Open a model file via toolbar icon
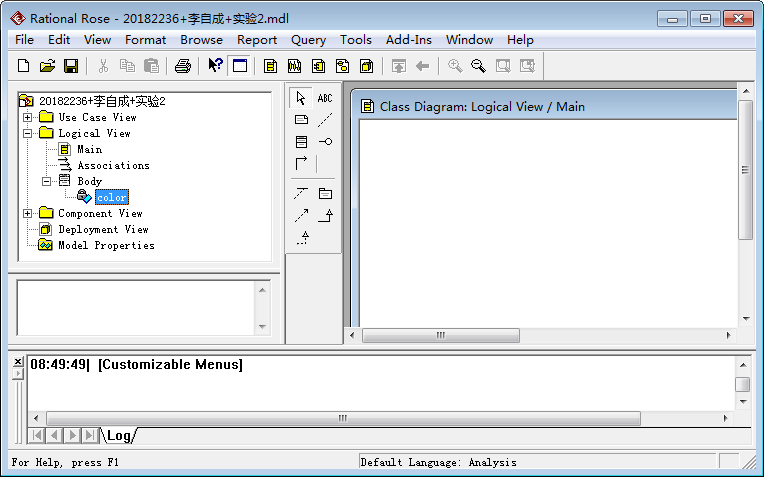The width and height of the screenshot is (764, 477). click(x=47, y=66)
